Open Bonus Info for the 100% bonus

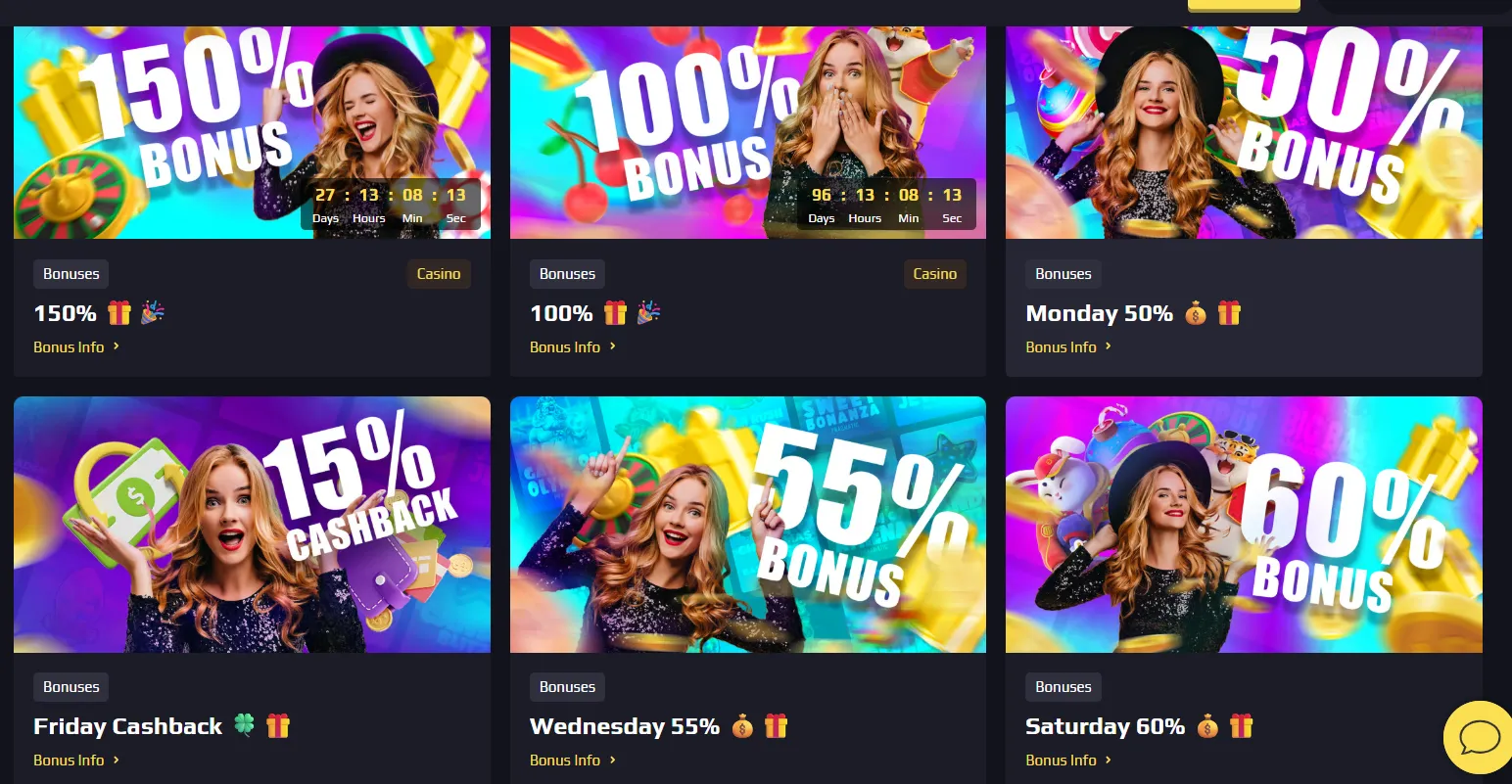(565, 347)
